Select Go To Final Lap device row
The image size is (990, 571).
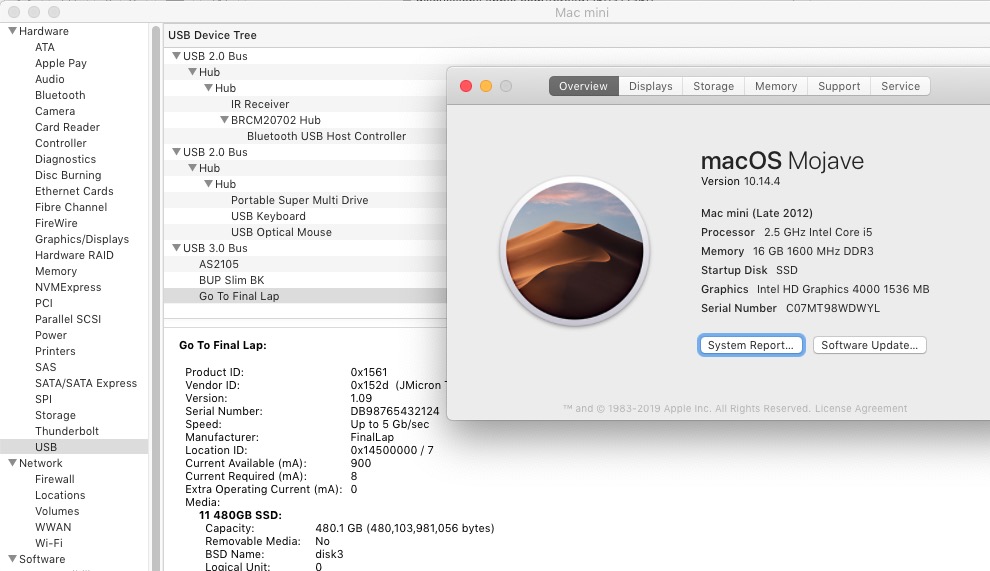click(305, 296)
